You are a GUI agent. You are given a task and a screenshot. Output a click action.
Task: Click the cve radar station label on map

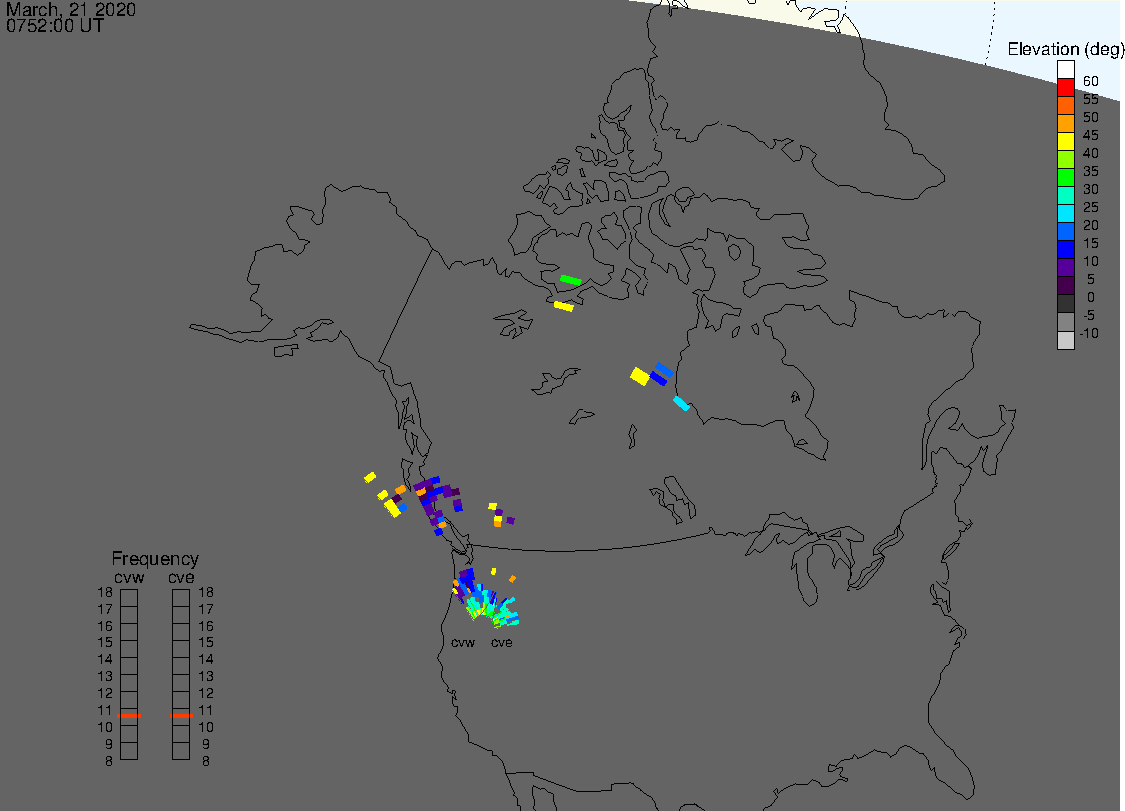click(501, 643)
